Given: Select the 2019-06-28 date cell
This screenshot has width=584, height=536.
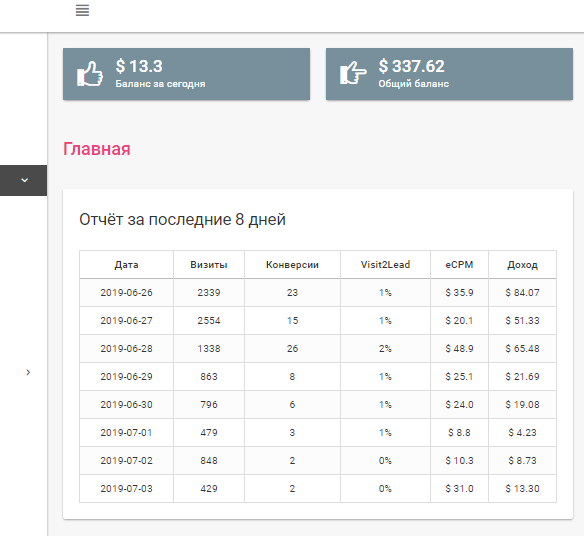Looking at the screenshot, I should click(x=126, y=349).
